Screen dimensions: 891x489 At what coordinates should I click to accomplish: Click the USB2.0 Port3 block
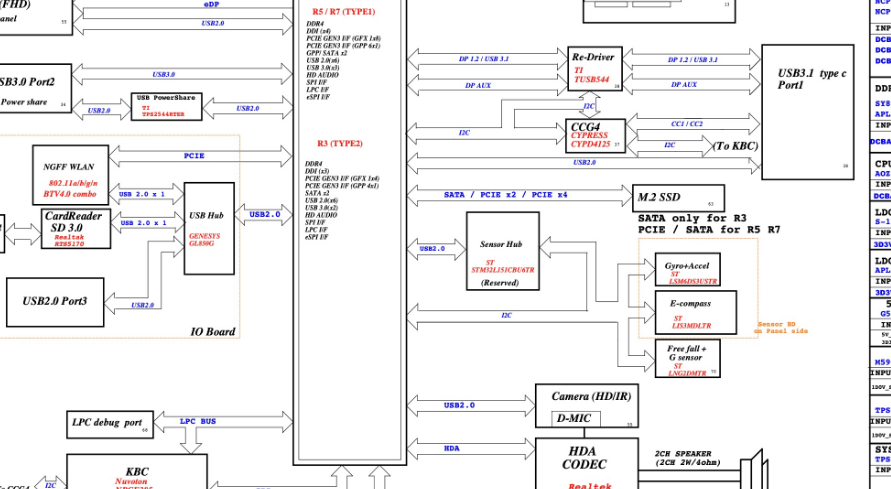click(x=55, y=302)
